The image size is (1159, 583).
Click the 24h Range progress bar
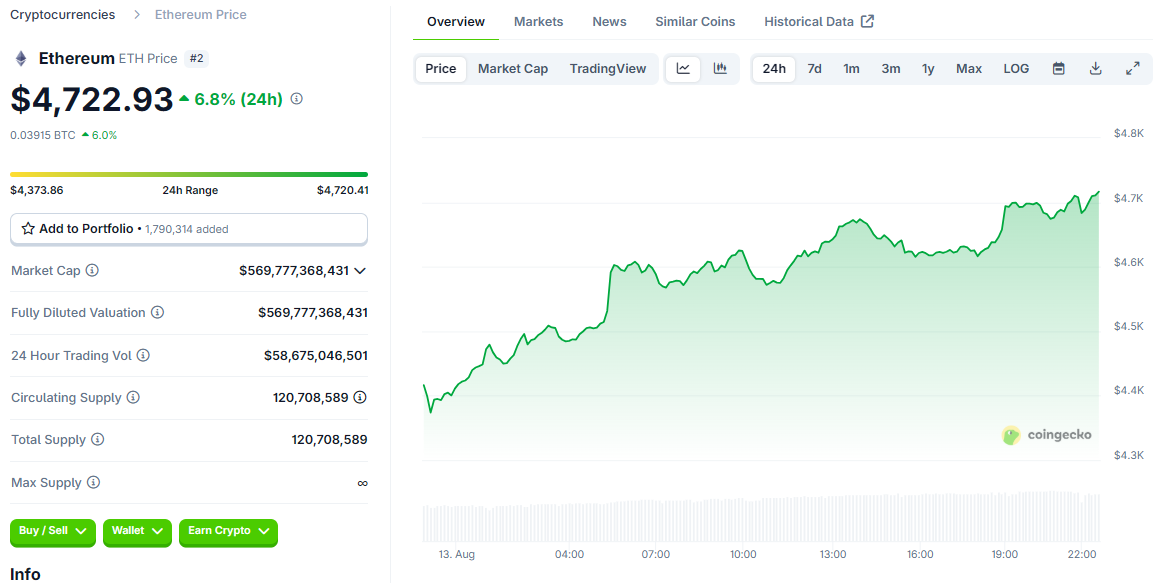[188, 174]
